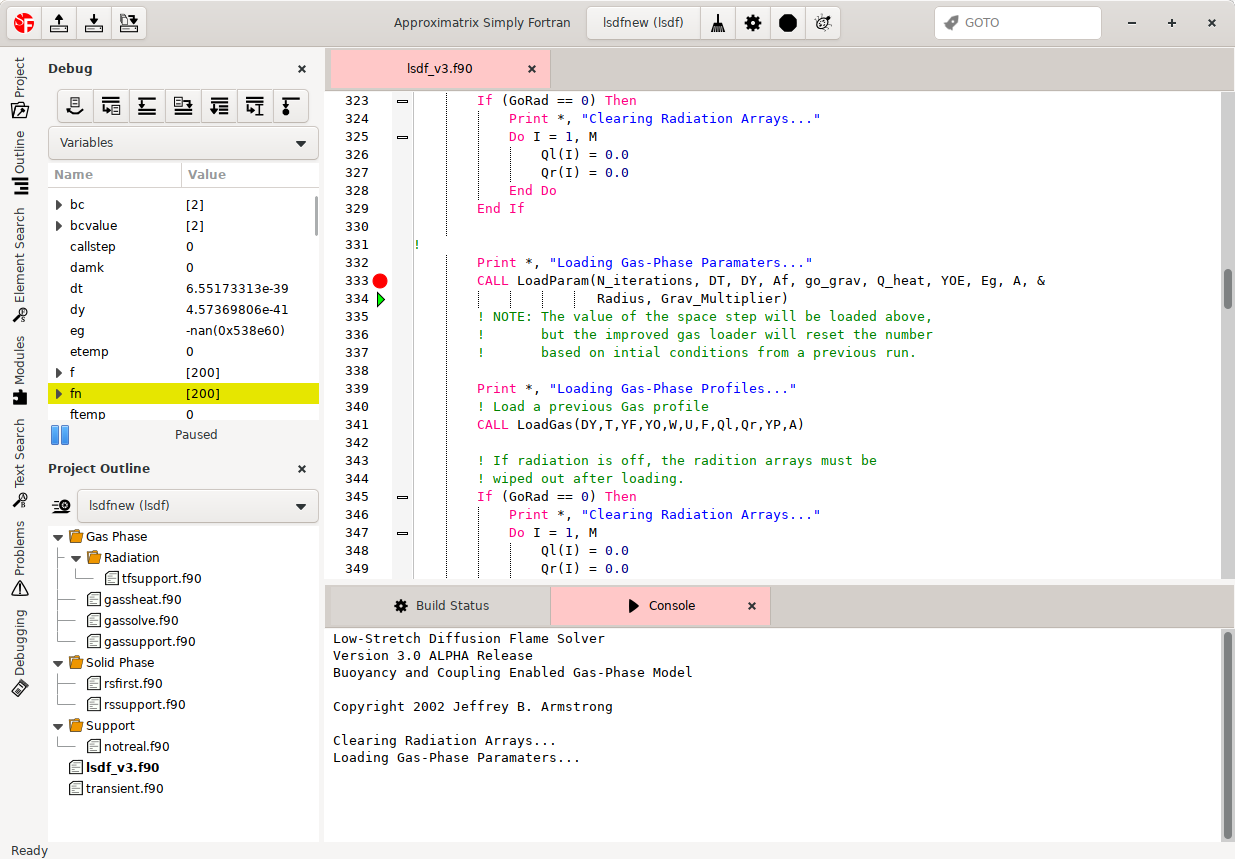Click the build project gear icon
Viewport: 1235px width, 859px height.
pos(753,23)
